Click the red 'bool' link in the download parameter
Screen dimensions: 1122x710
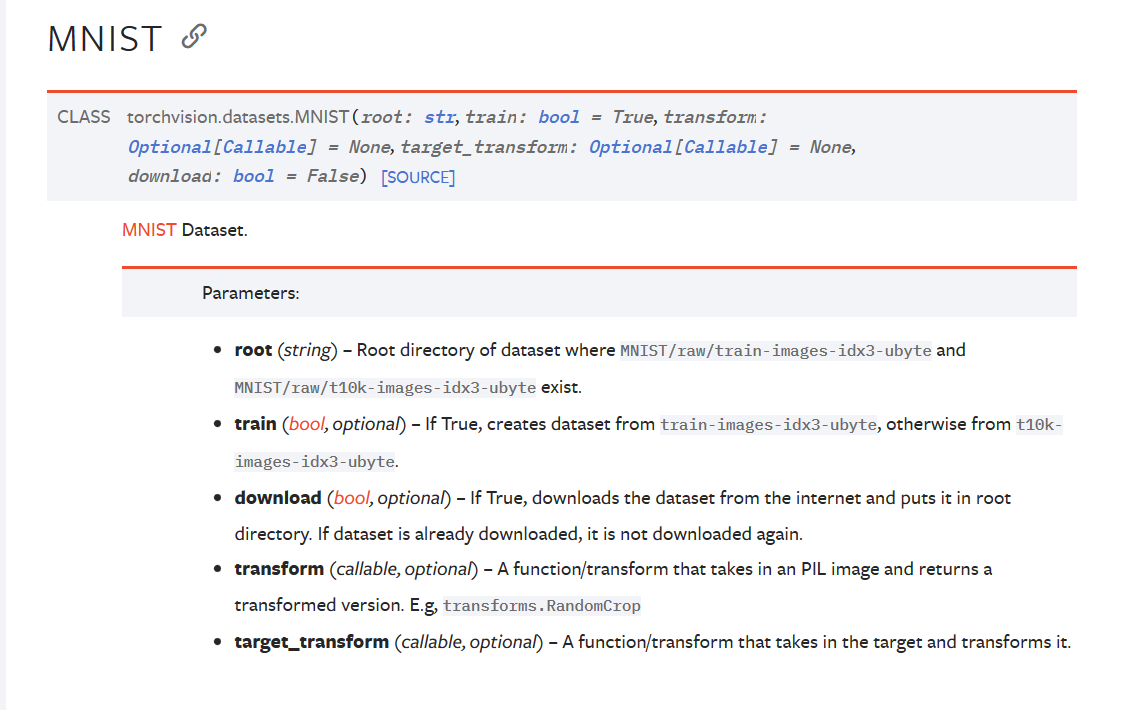click(x=352, y=497)
